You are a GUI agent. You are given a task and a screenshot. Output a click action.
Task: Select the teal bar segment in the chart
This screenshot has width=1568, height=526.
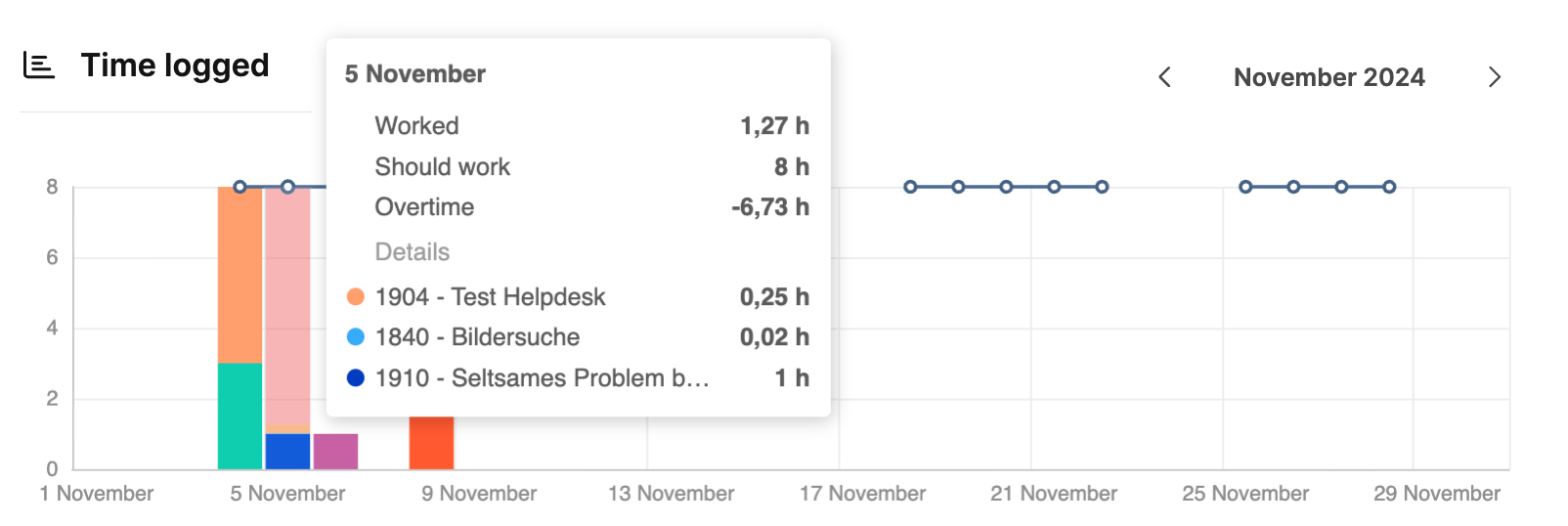pos(240,416)
